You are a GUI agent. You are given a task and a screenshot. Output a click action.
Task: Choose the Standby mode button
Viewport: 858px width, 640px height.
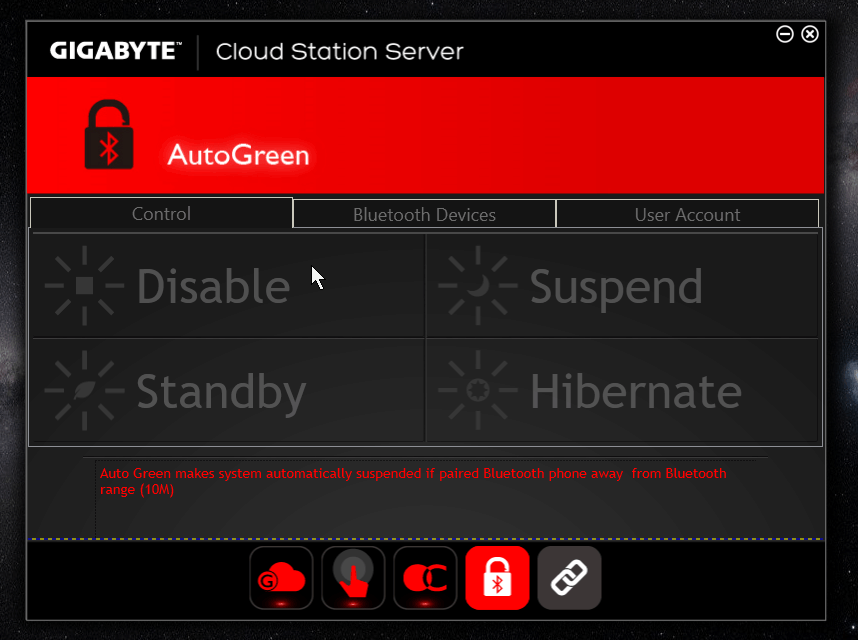[228, 391]
